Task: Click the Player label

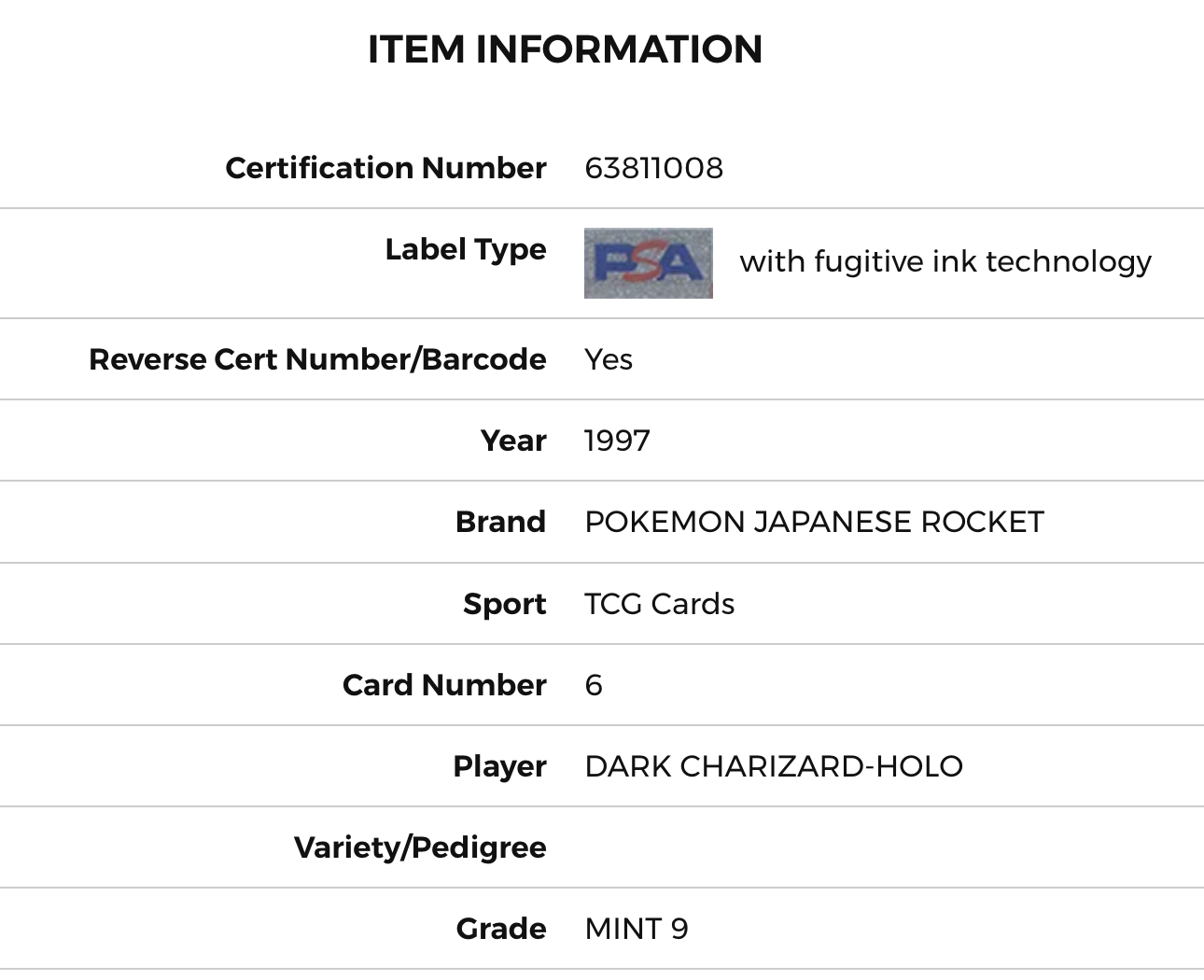Action: [499, 766]
